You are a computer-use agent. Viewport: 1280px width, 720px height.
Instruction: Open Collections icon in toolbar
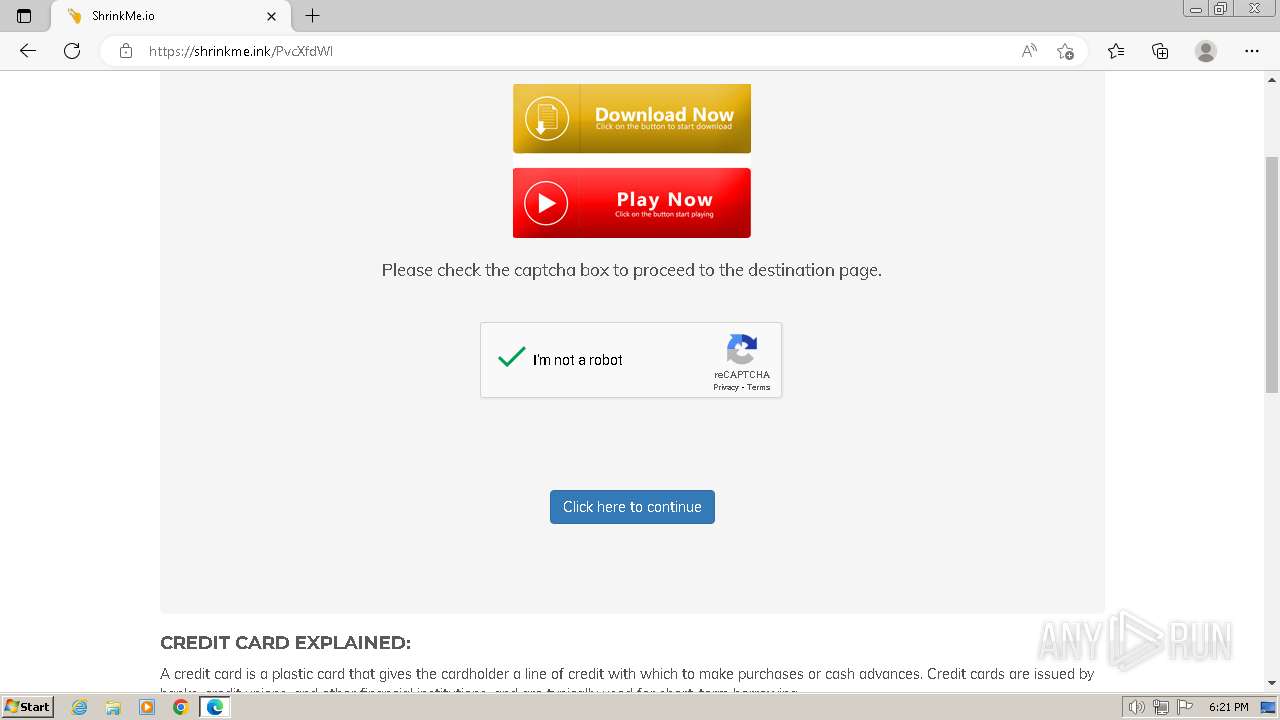coord(1160,51)
